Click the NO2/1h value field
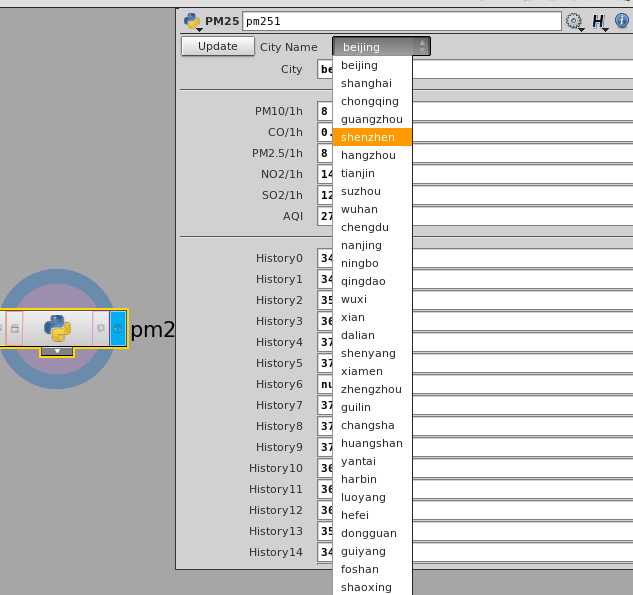Screen dimensions: 633x595 pyautogui.click(x=475, y=174)
